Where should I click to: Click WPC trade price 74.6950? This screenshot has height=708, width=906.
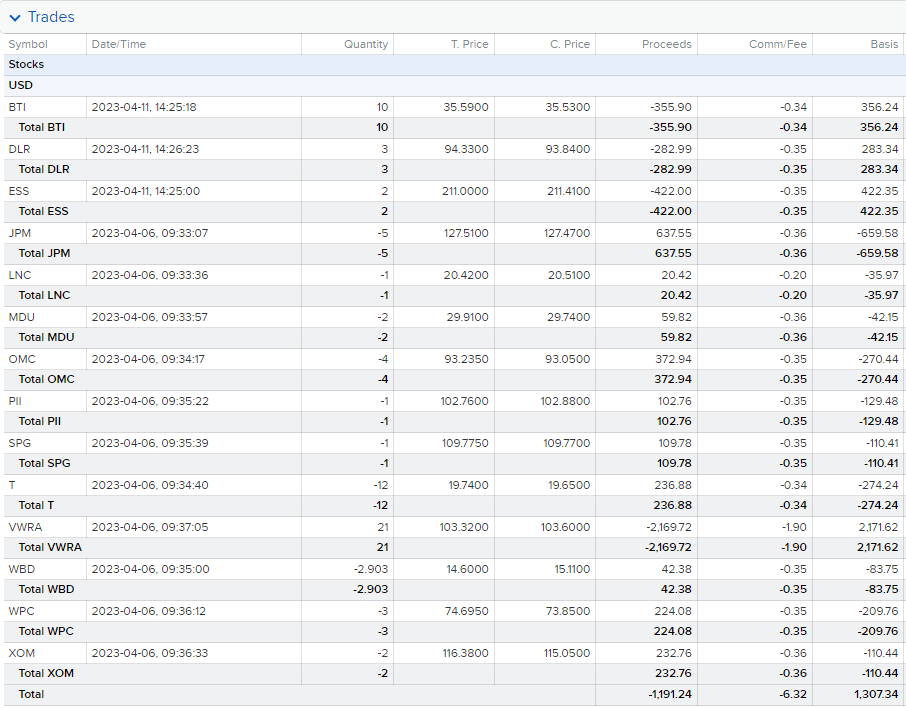tap(466, 611)
